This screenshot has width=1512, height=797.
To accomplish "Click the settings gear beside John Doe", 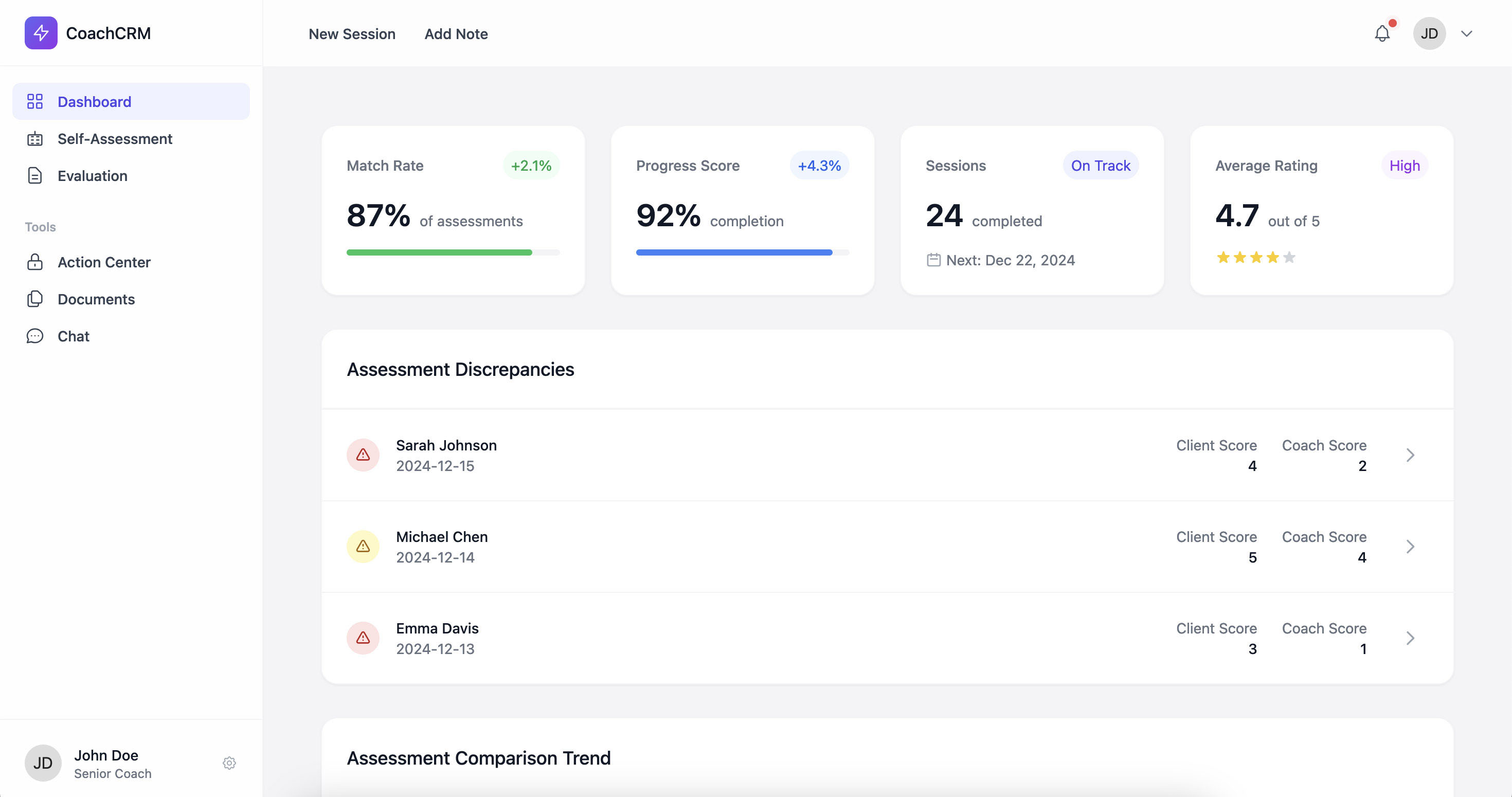I will pyautogui.click(x=229, y=763).
